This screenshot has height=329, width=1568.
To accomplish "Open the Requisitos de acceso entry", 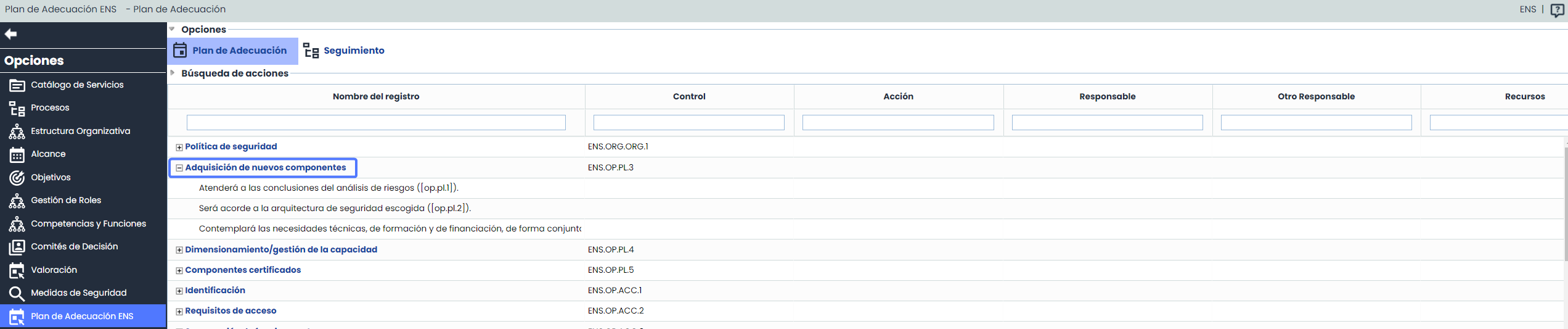I will click(230, 310).
